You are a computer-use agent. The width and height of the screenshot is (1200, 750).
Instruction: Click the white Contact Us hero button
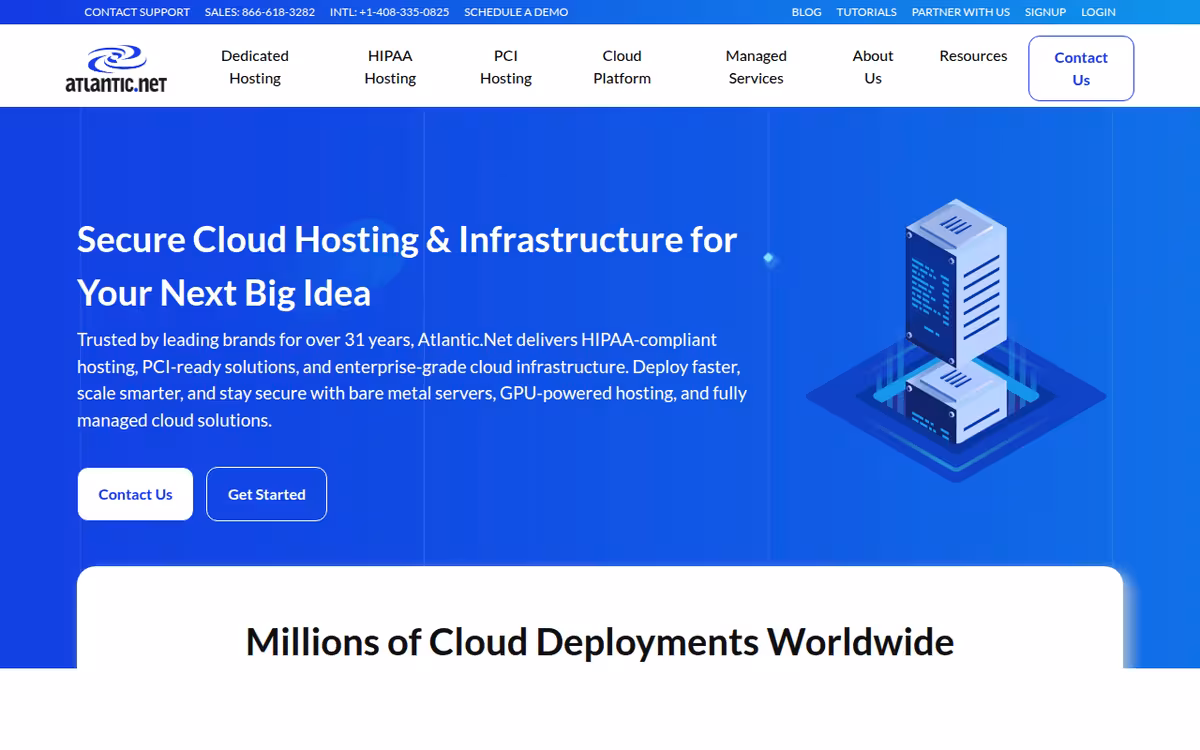click(x=135, y=494)
